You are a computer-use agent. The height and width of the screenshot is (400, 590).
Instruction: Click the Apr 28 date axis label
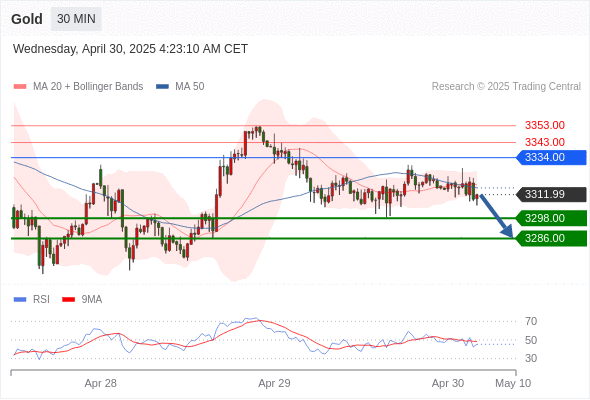tap(100, 383)
